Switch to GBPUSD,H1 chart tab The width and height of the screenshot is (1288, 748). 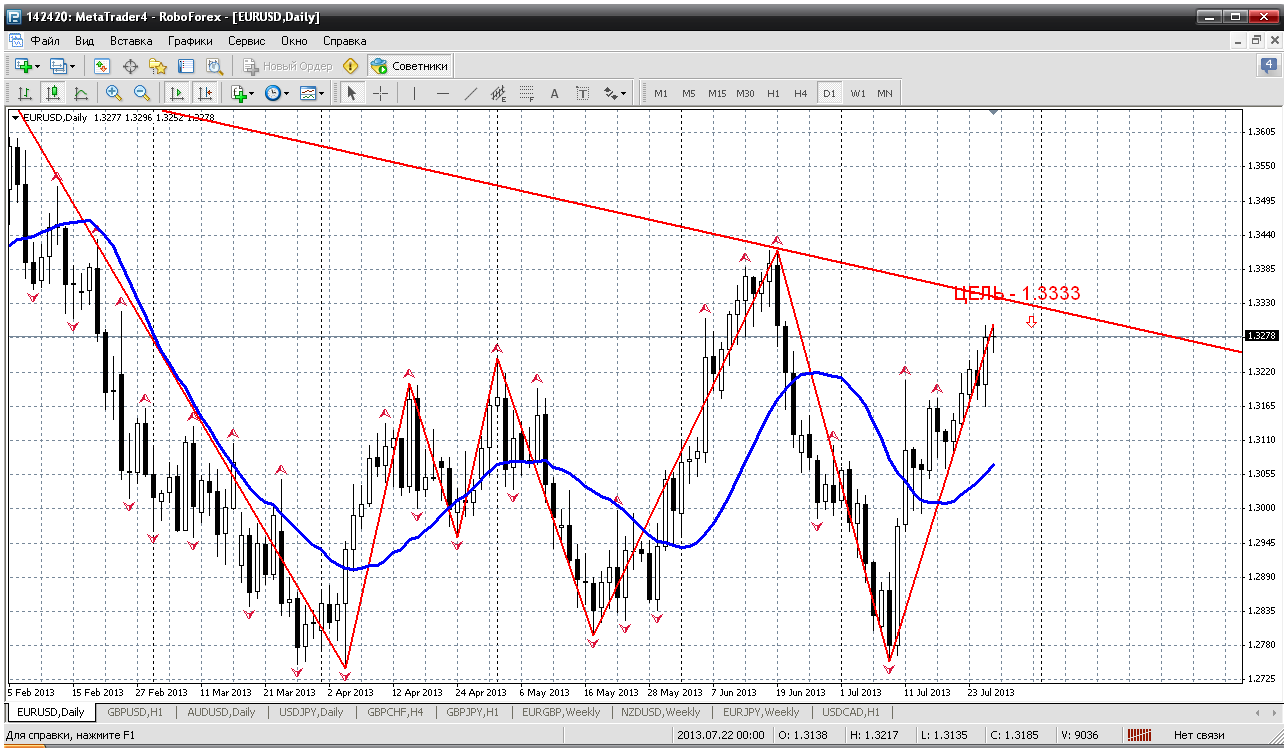135,712
